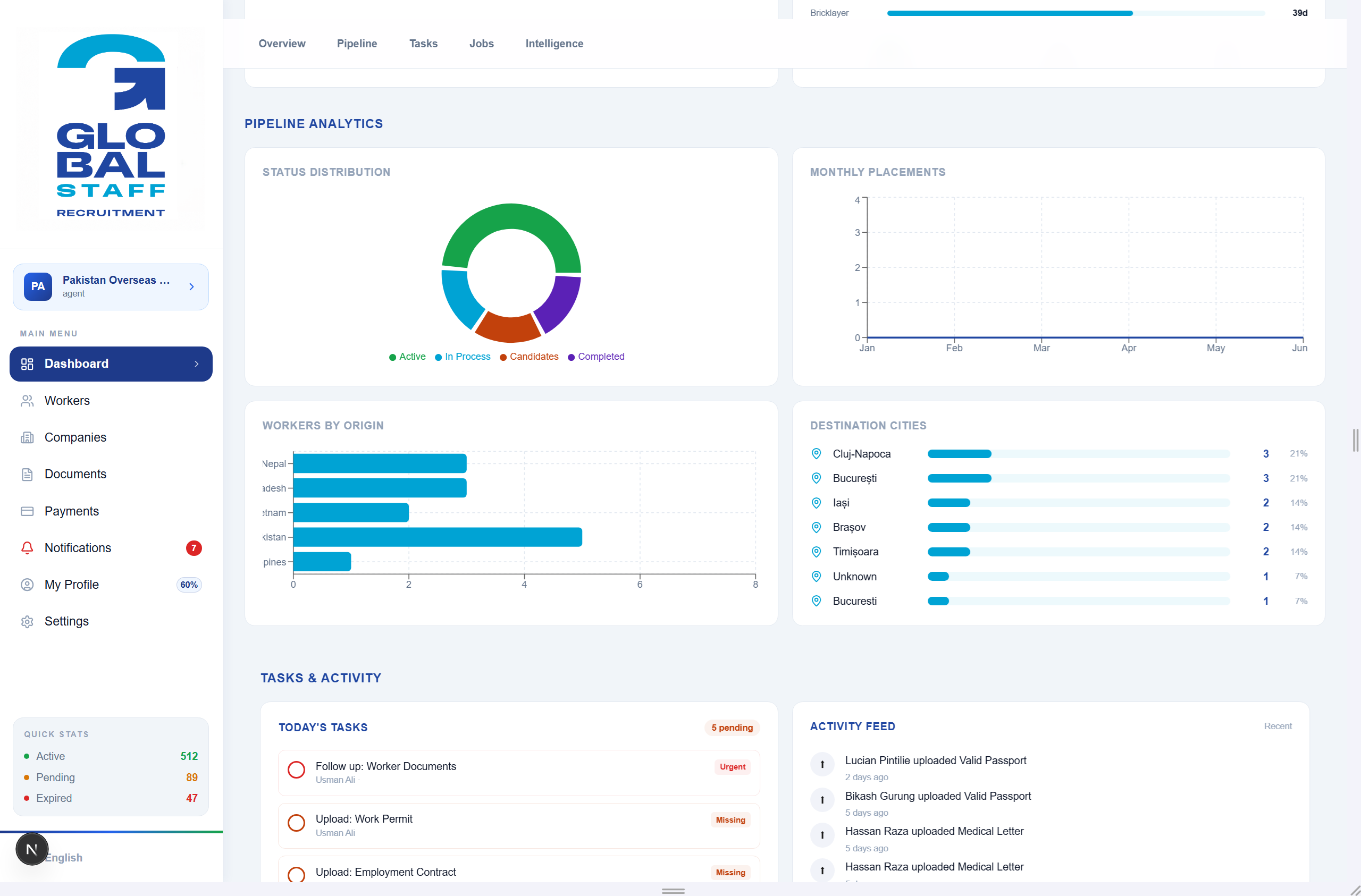Check off the Upload: Work Permit task
The image size is (1361, 896).
click(x=296, y=823)
